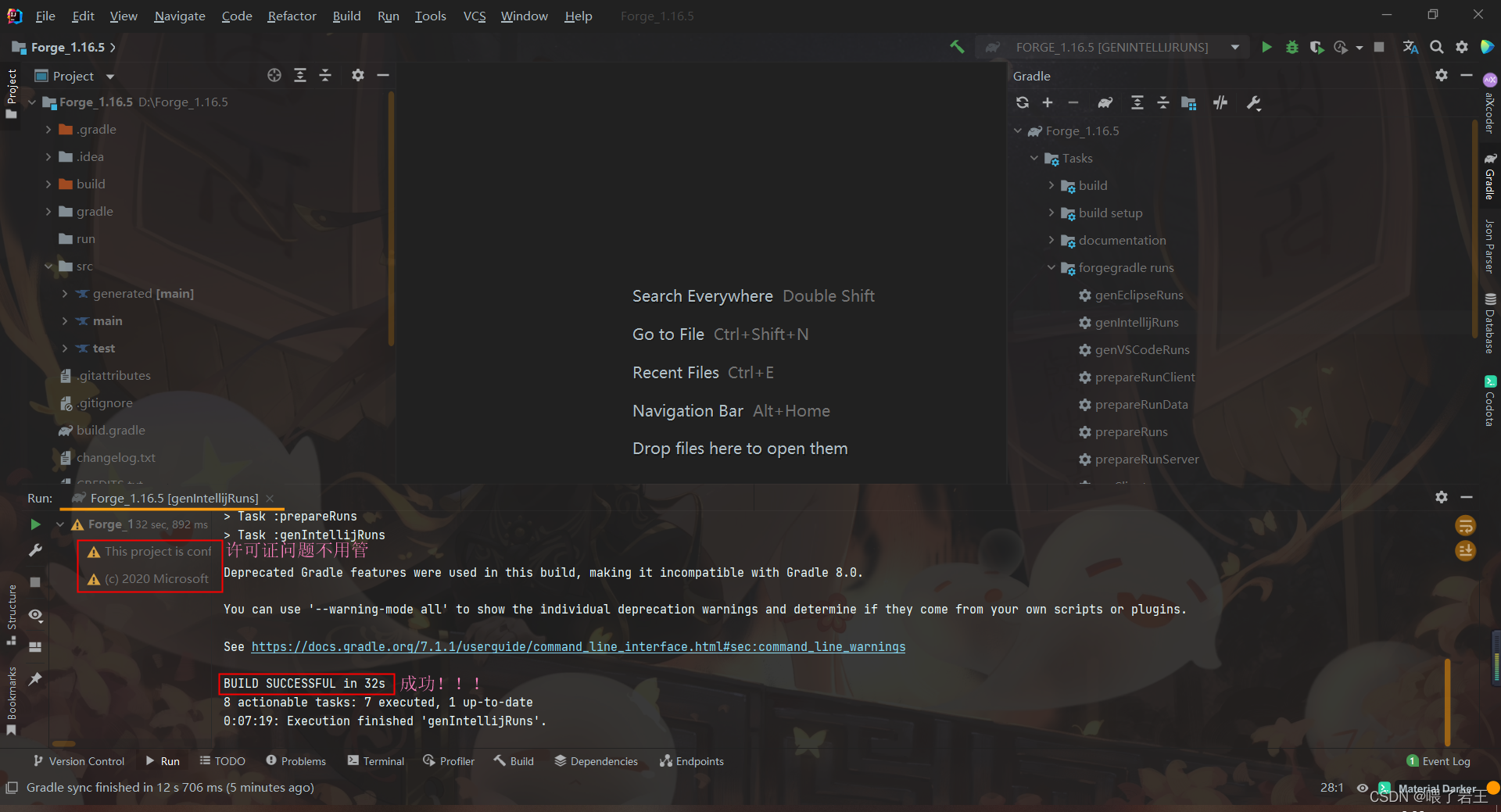Rerun the Gradle task in Run panel
1501x812 pixels.
[35, 524]
